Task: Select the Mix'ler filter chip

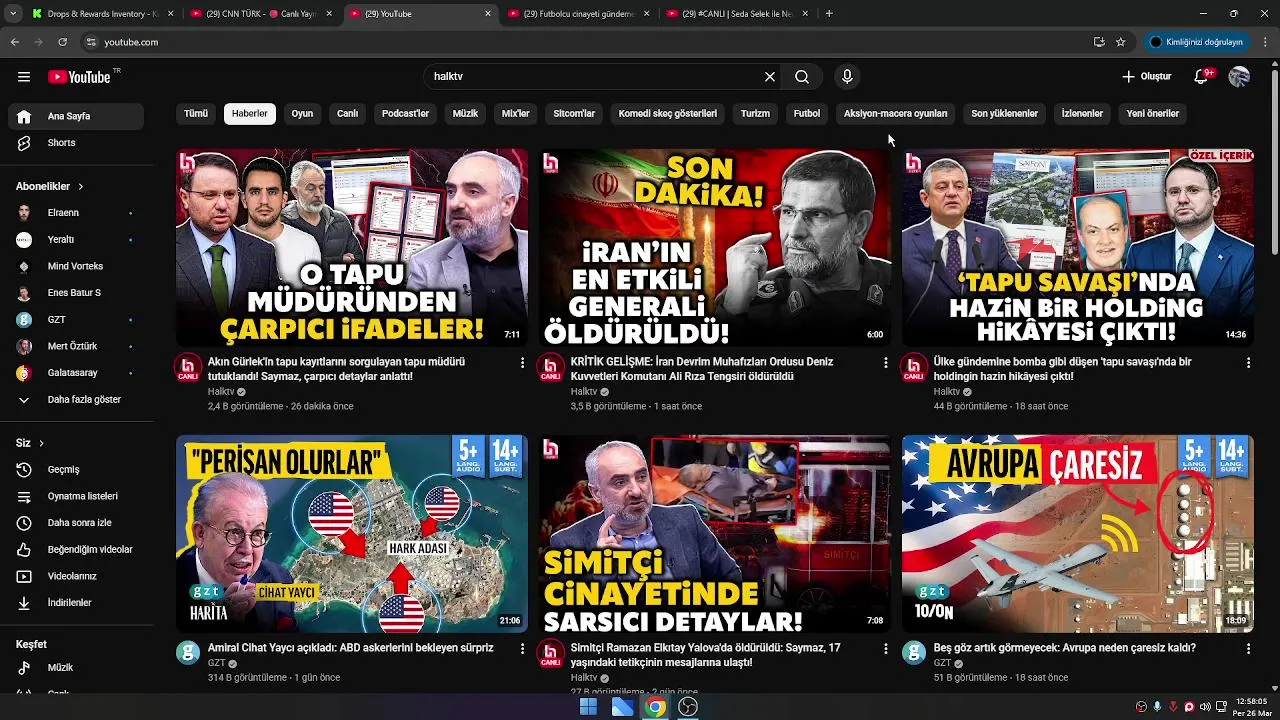Action: click(x=516, y=114)
